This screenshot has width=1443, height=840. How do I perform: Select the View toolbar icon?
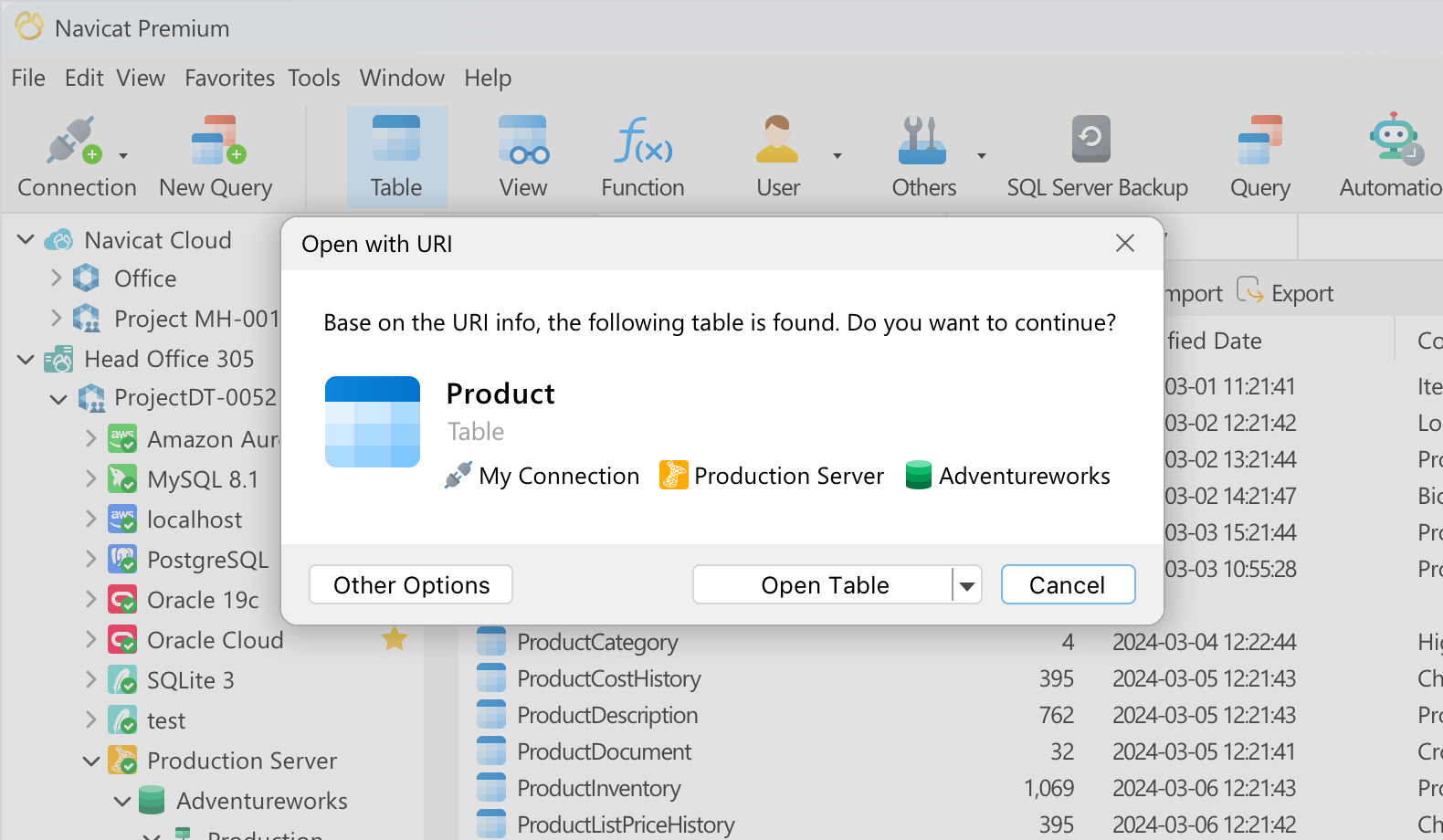[523, 142]
